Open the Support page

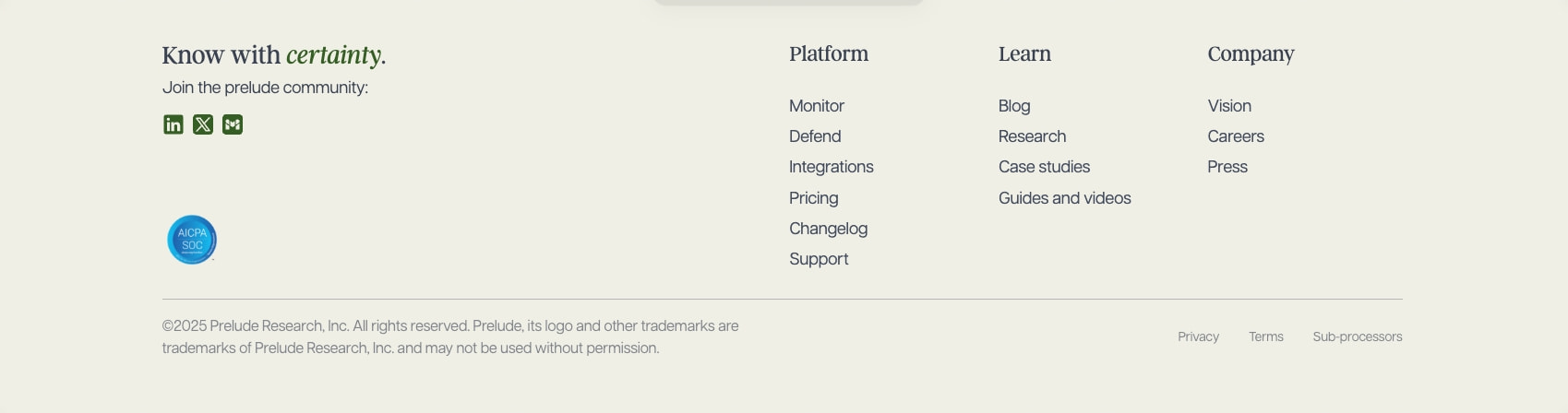(819, 259)
